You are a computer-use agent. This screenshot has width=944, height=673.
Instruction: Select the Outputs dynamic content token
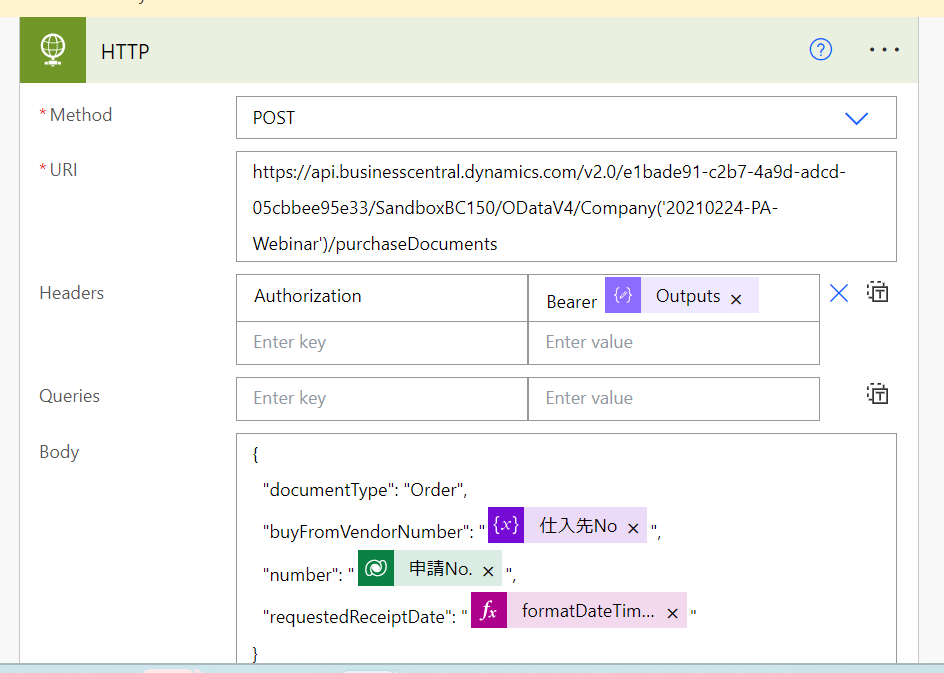(686, 296)
